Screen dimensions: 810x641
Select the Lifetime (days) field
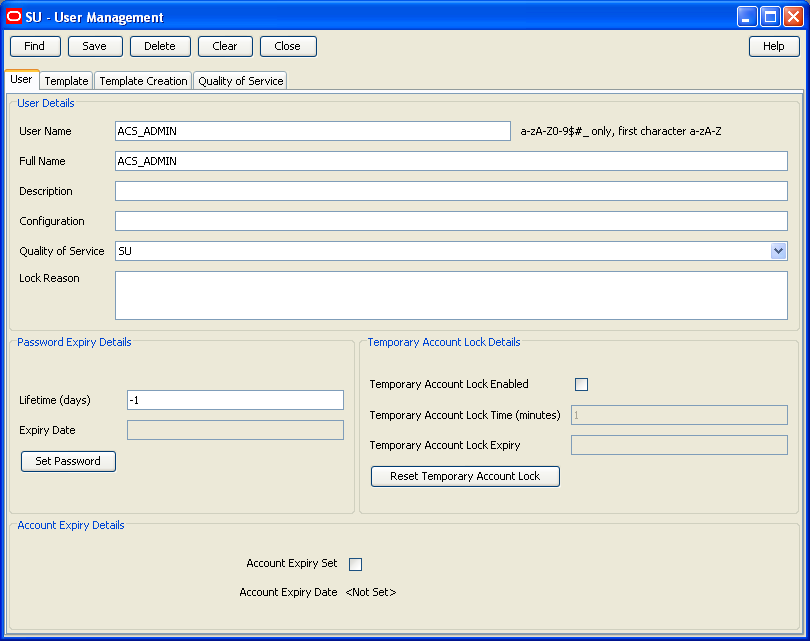[x=235, y=400]
